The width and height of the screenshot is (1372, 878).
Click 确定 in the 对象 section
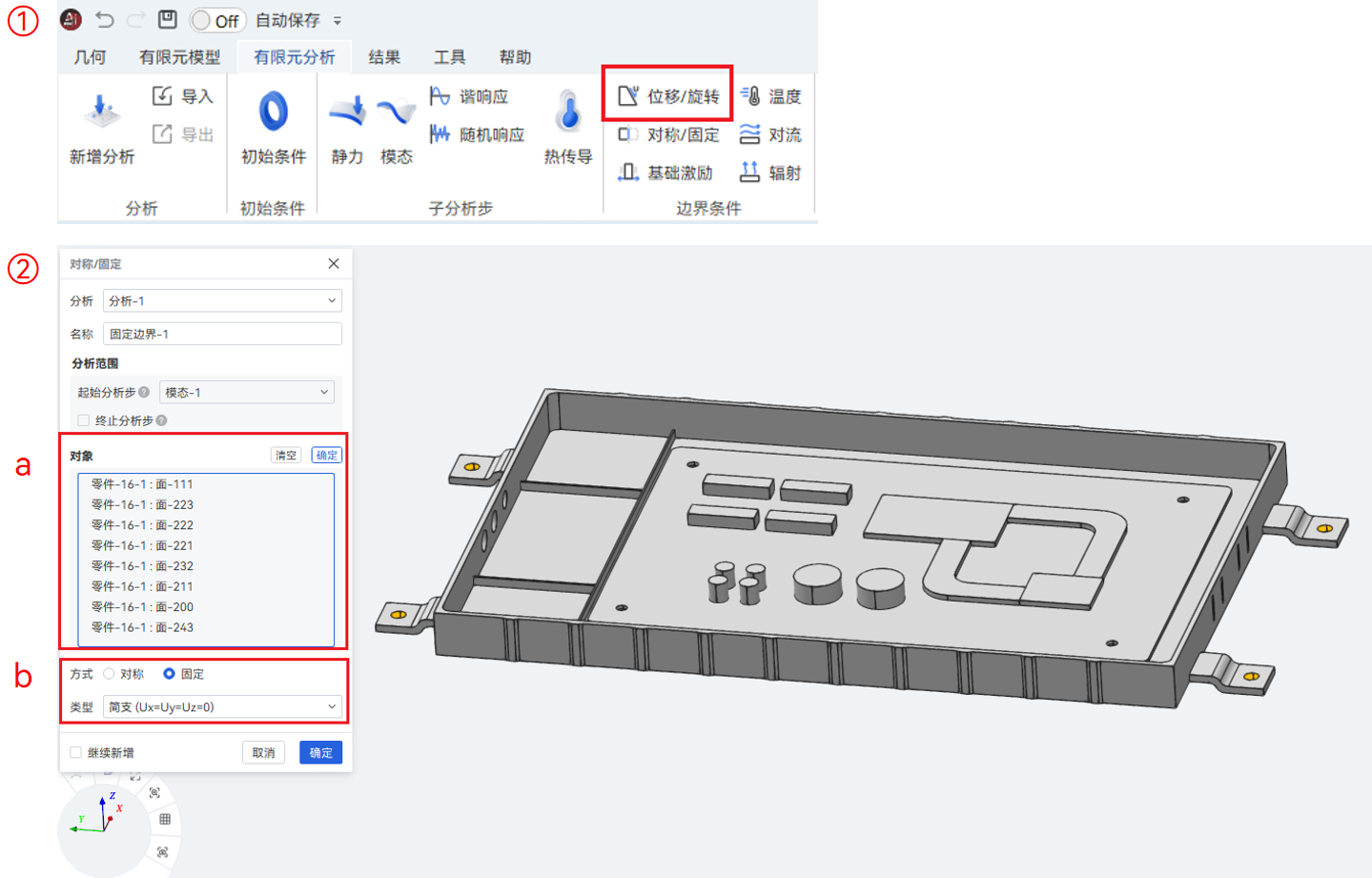coord(326,456)
